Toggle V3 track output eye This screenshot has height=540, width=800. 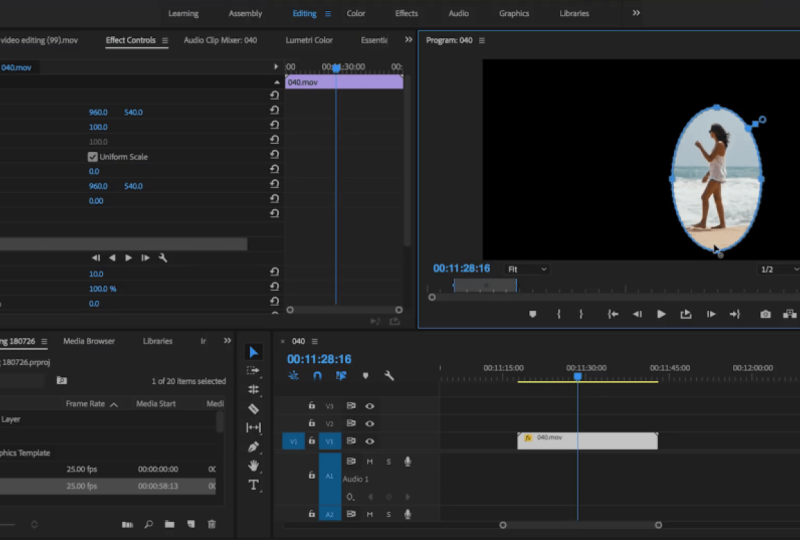point(370,406)
